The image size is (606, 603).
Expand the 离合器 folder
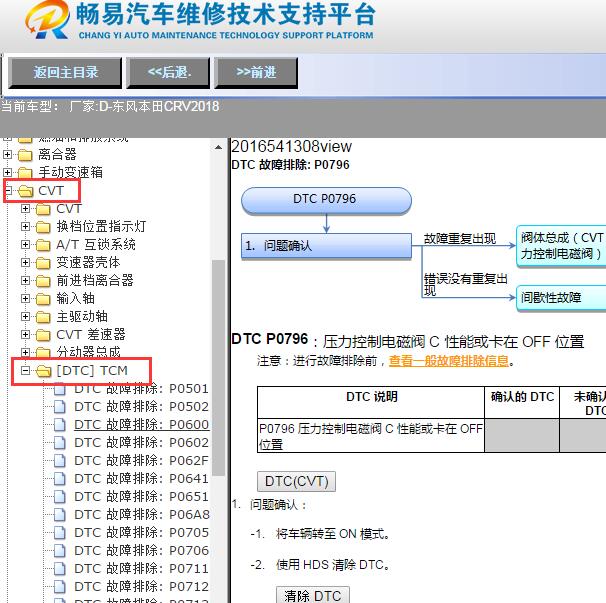point(7,155)
